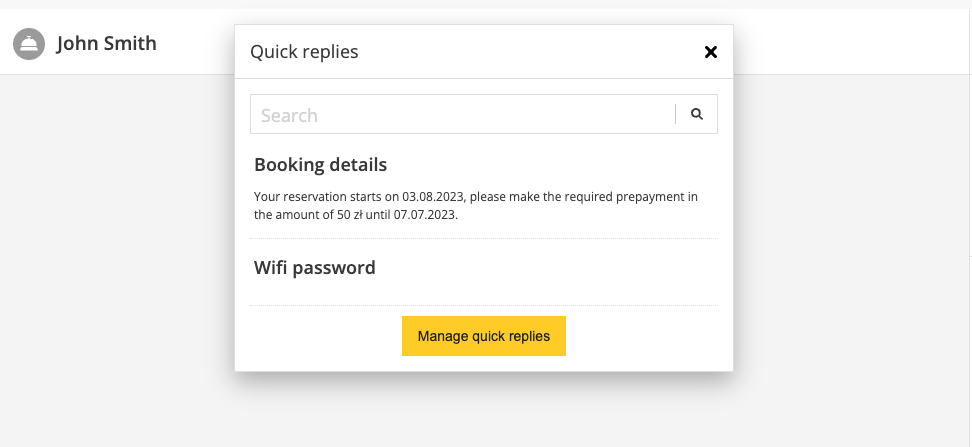Select the Booking details quick reply heading
The height and width of the screenshot is (447, 972).
tap(320, 164)
